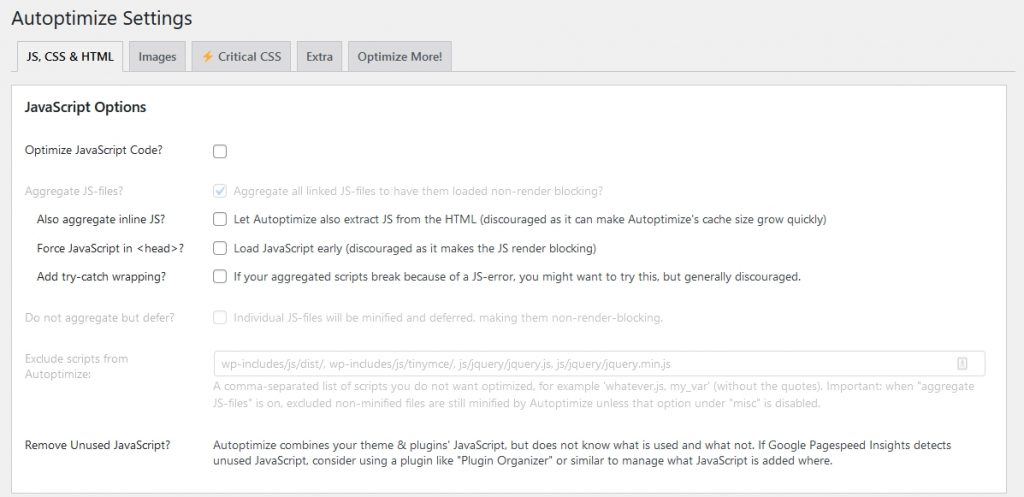Click 'Individual JS-files will be minified' label
This screenshot has width=1024, height=497.
[x=448, y=318]
